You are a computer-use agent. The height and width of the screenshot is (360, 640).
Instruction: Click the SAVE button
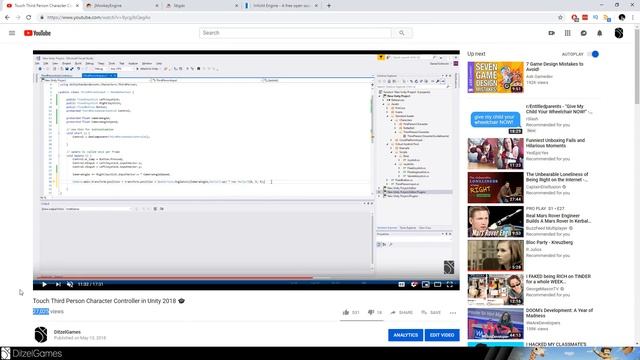click(431, 313)
